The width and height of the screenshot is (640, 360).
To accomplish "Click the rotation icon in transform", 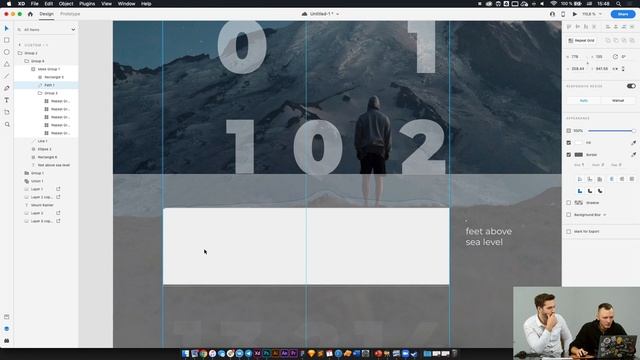I will (x=615, y=57).
